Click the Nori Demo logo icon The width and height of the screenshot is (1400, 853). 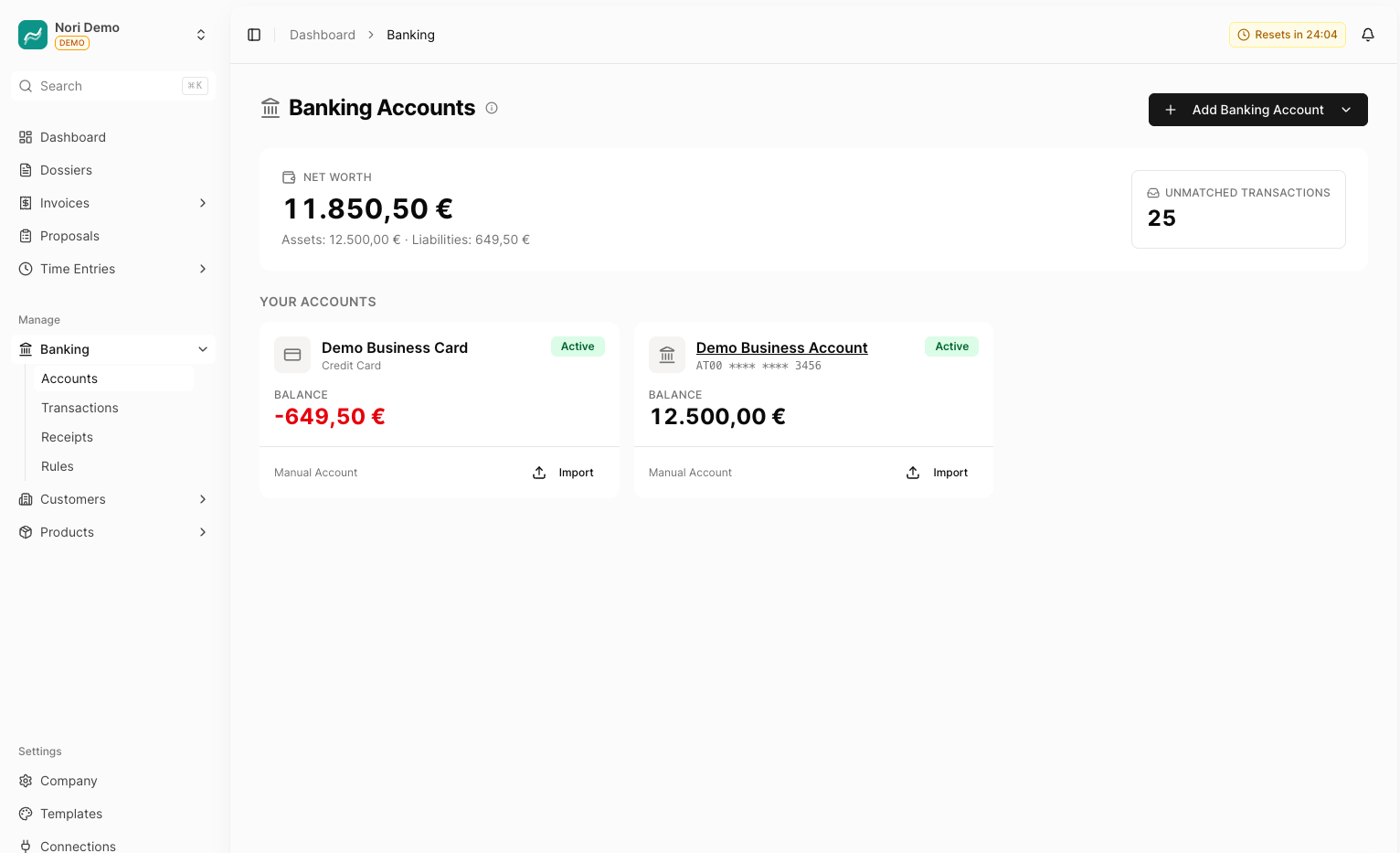click(x=33, y=35)
